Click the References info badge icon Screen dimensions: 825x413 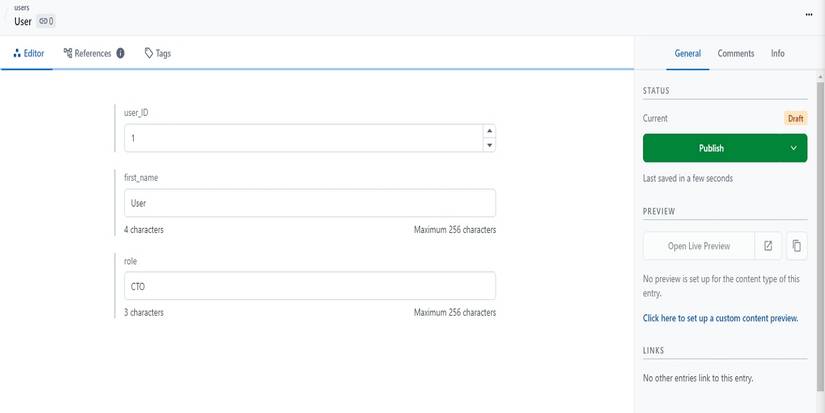(120, 53)
